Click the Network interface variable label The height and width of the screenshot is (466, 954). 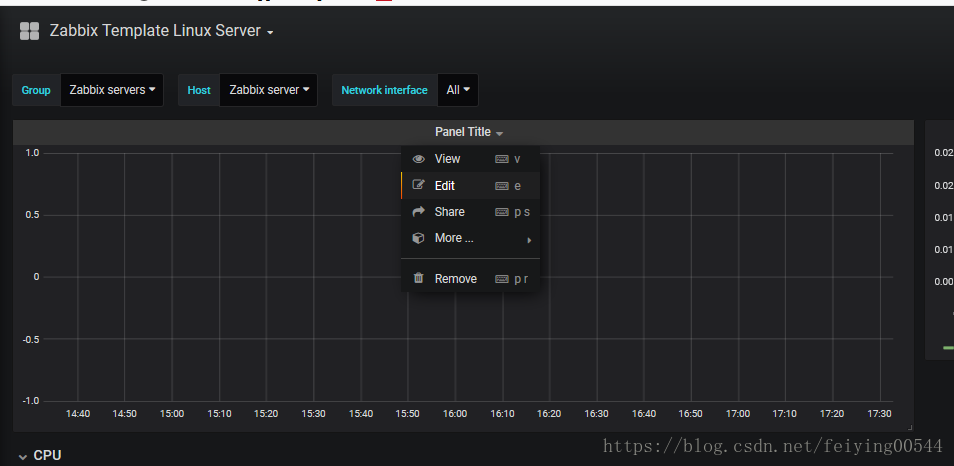385,90
